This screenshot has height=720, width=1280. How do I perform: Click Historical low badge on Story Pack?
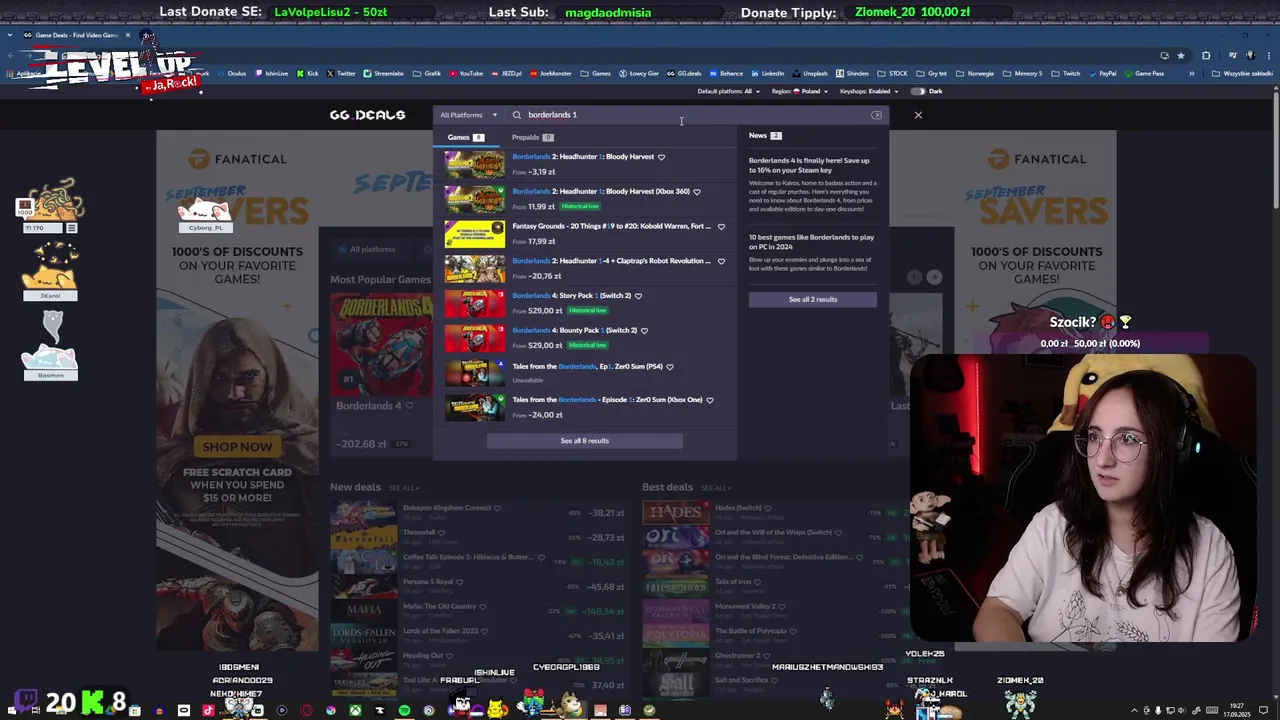(587, 310)
